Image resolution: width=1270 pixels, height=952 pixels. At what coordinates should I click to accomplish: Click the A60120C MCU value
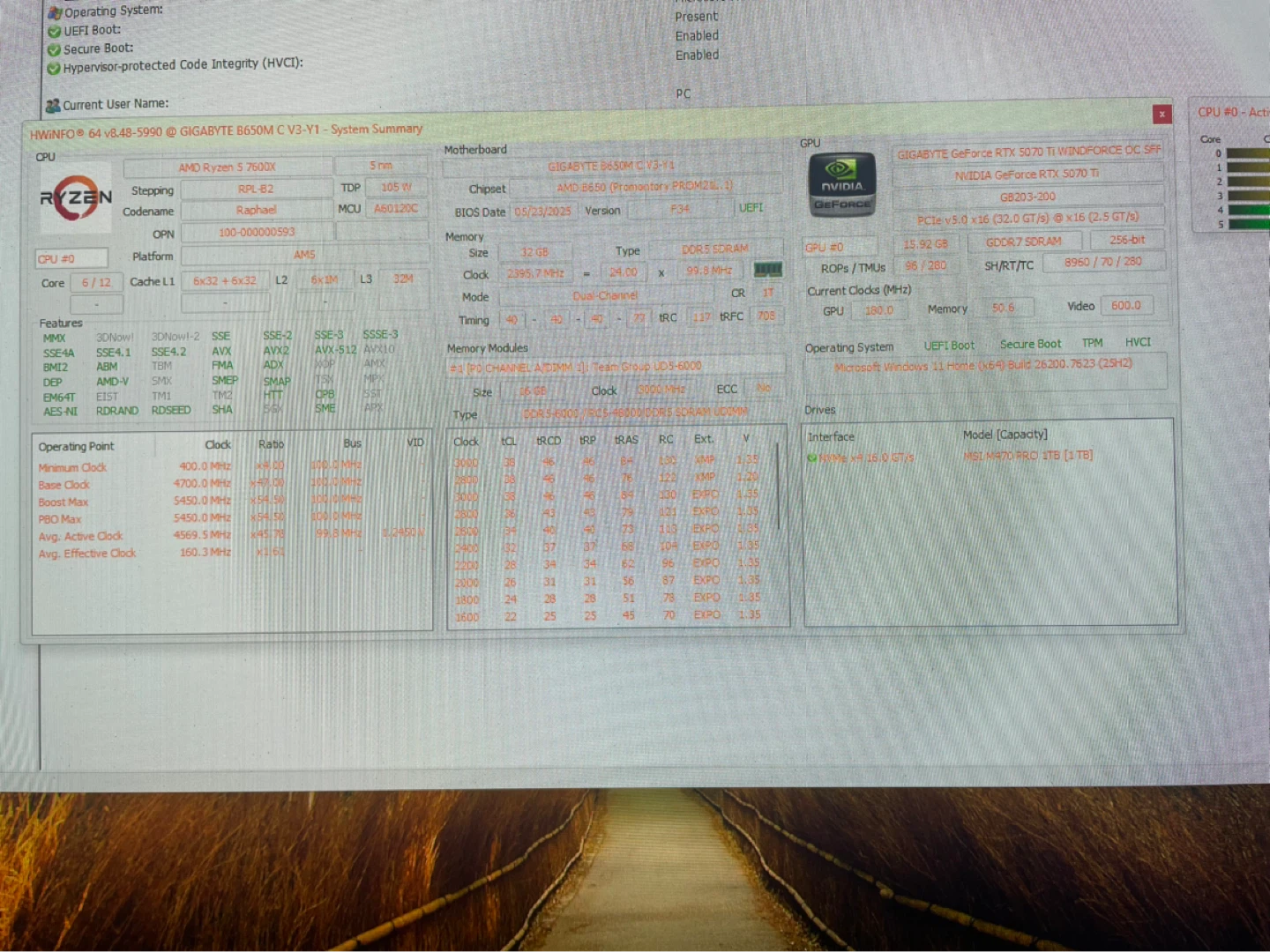(396, 209)
